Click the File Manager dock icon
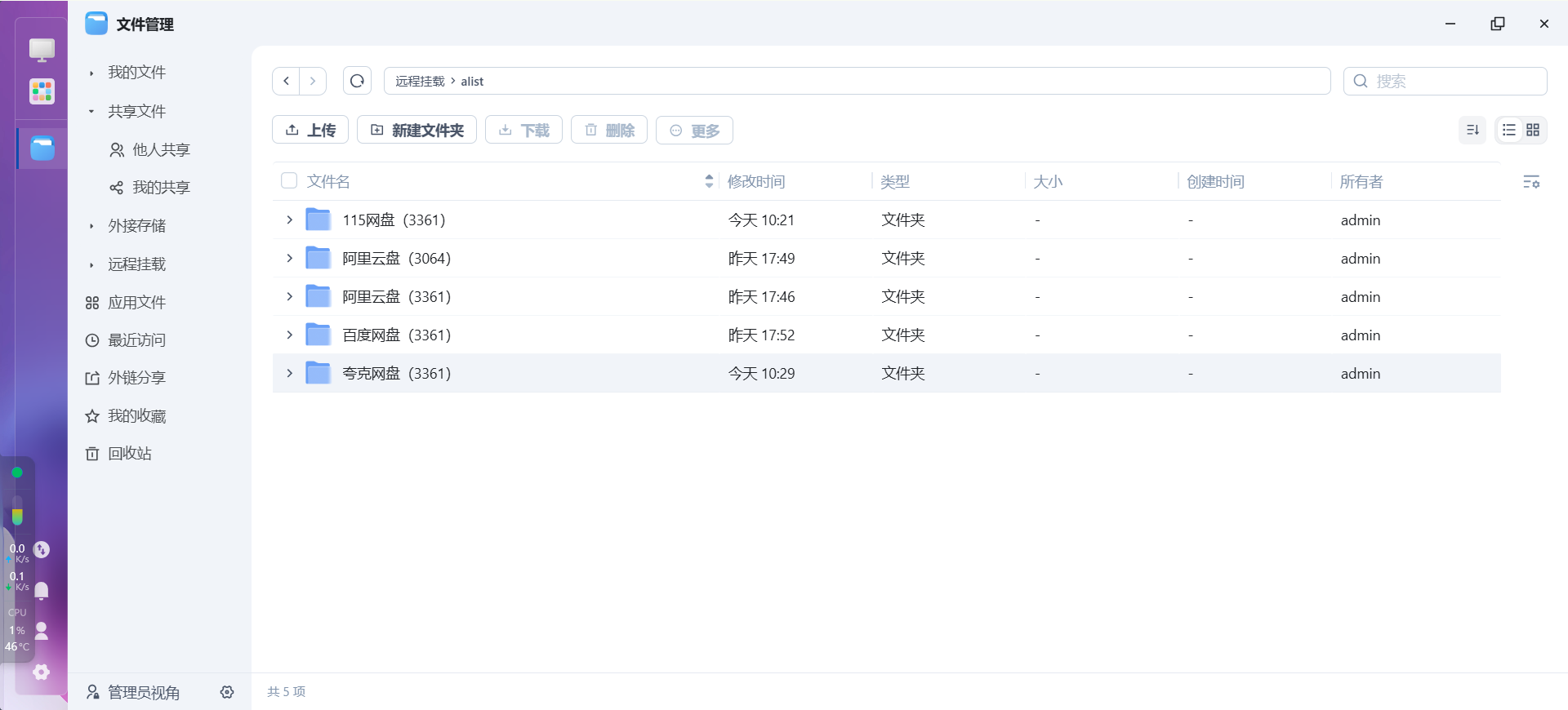 click(42, 148)
